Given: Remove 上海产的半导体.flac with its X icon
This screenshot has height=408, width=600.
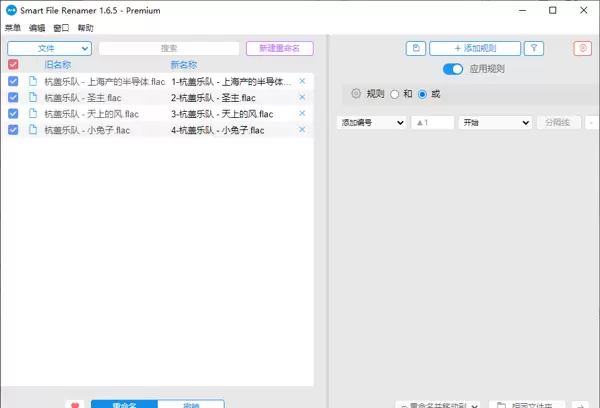Looking at the screenshot, I should point(302,81).
